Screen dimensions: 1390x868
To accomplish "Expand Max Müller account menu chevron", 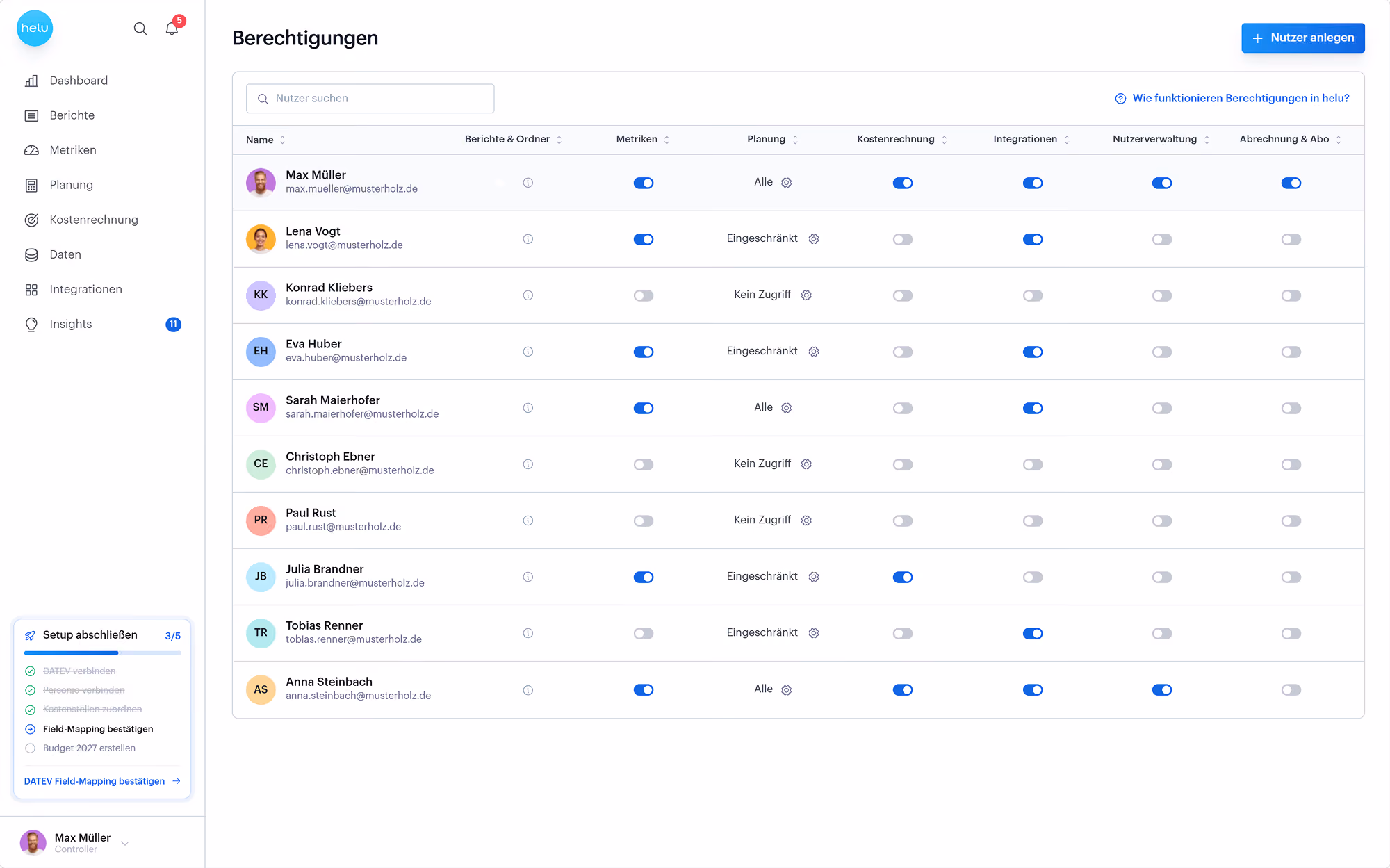I will pos(125,843).
